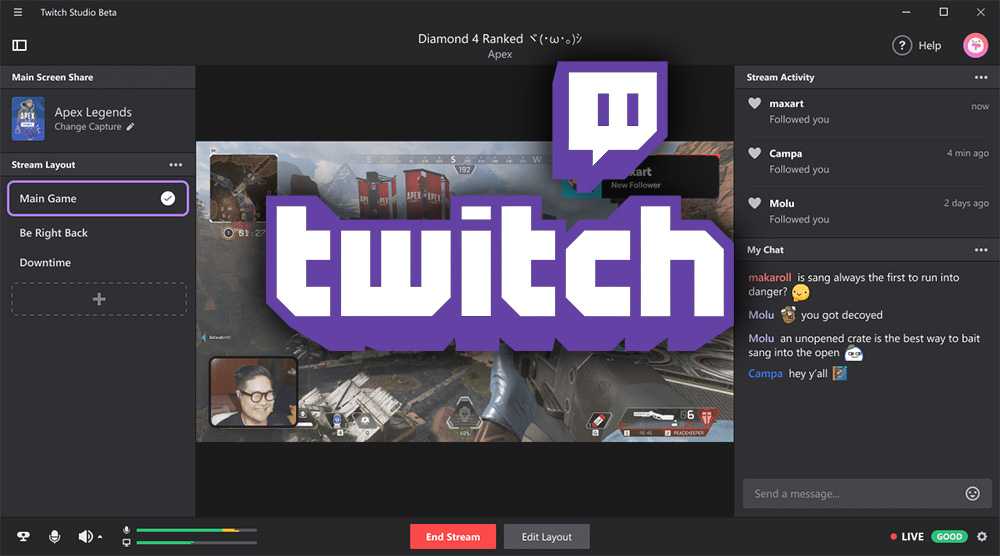Click stream title Diamond 4 Ranked
The height and width of the screenshot is (556, 1000).
pyautogui.click(x=500, y=39)
